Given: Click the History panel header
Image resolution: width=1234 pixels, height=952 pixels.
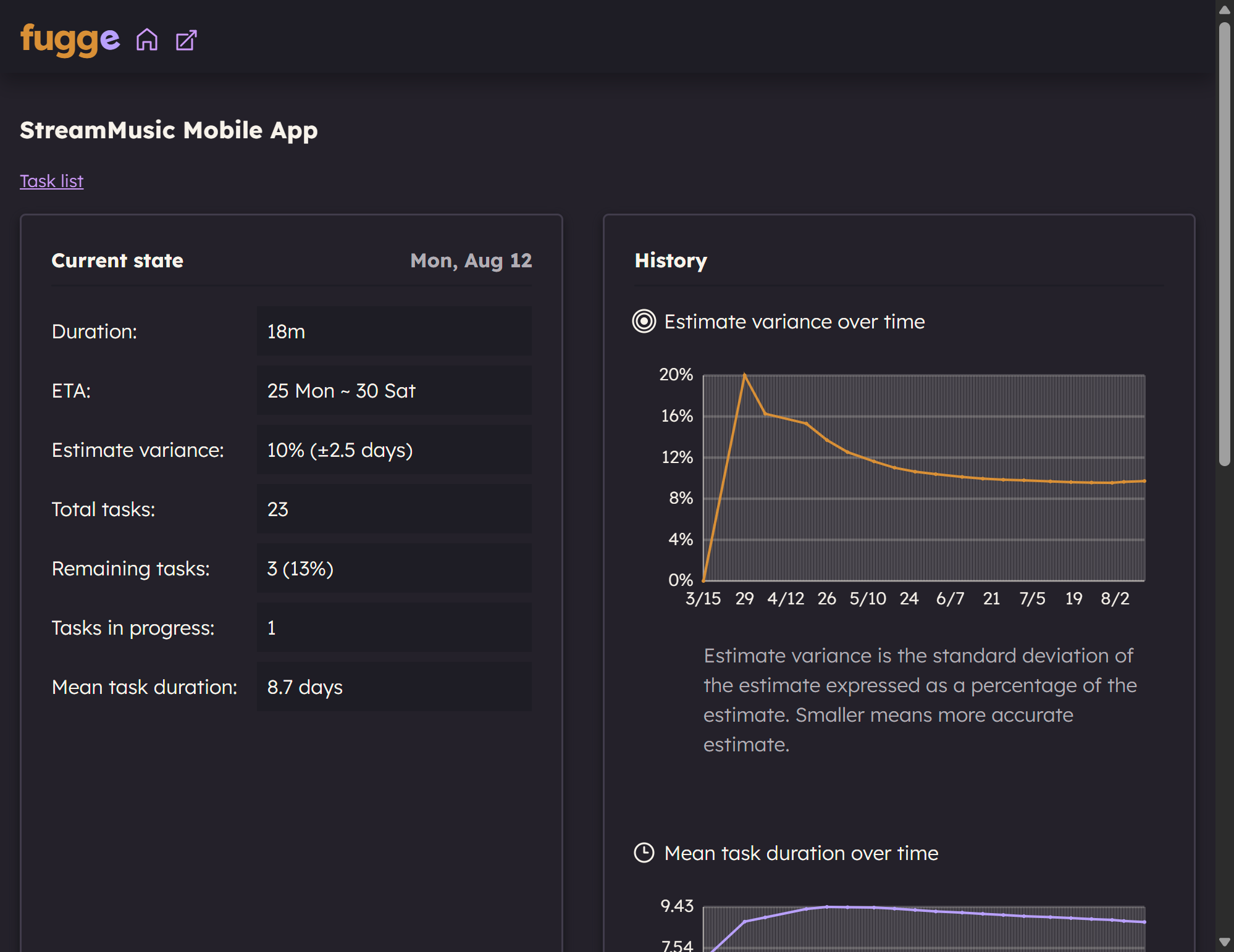Looking at the screenshot, I should 670,261.
